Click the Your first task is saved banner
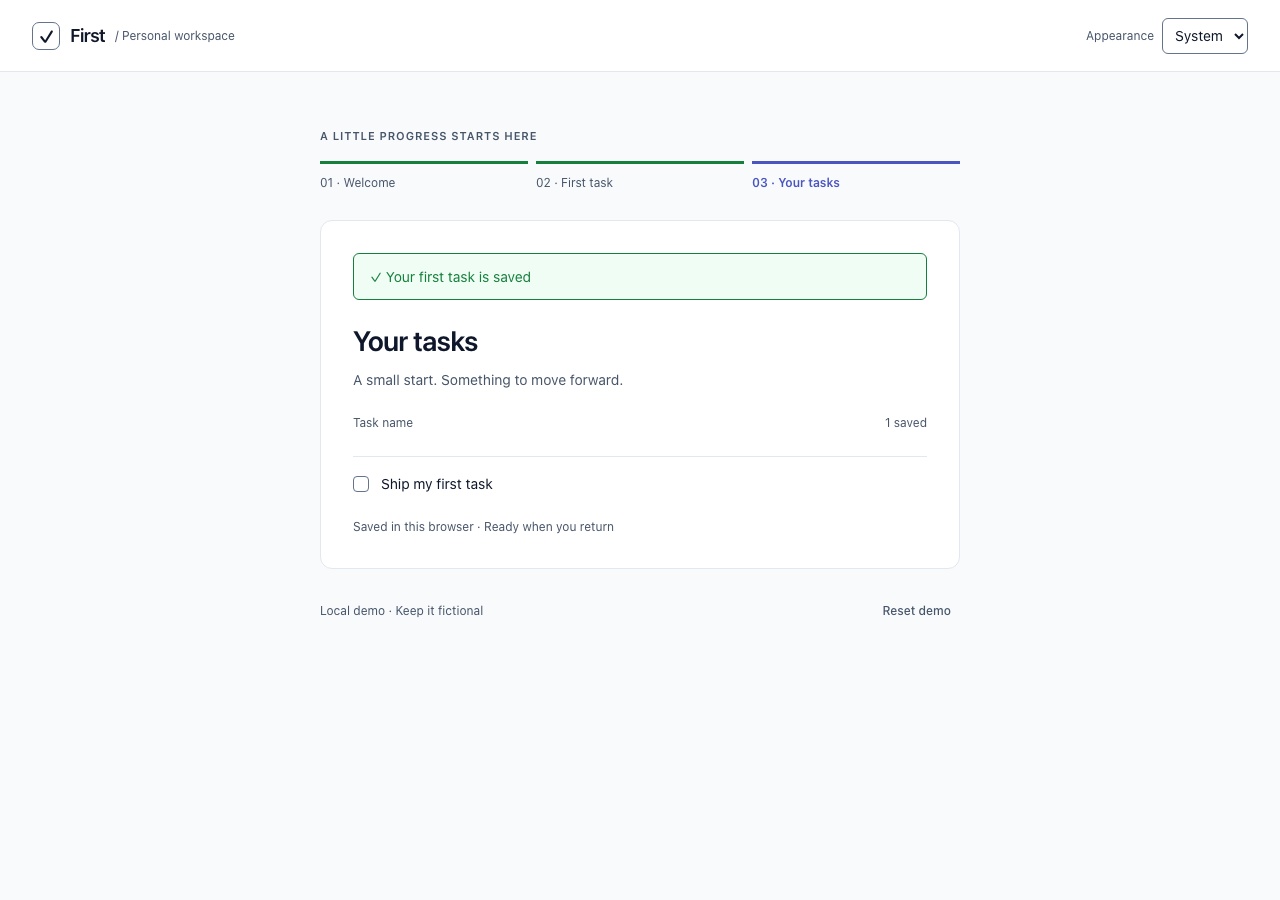The width and height of the screenshot is (1280, 900). pos(640,277)
